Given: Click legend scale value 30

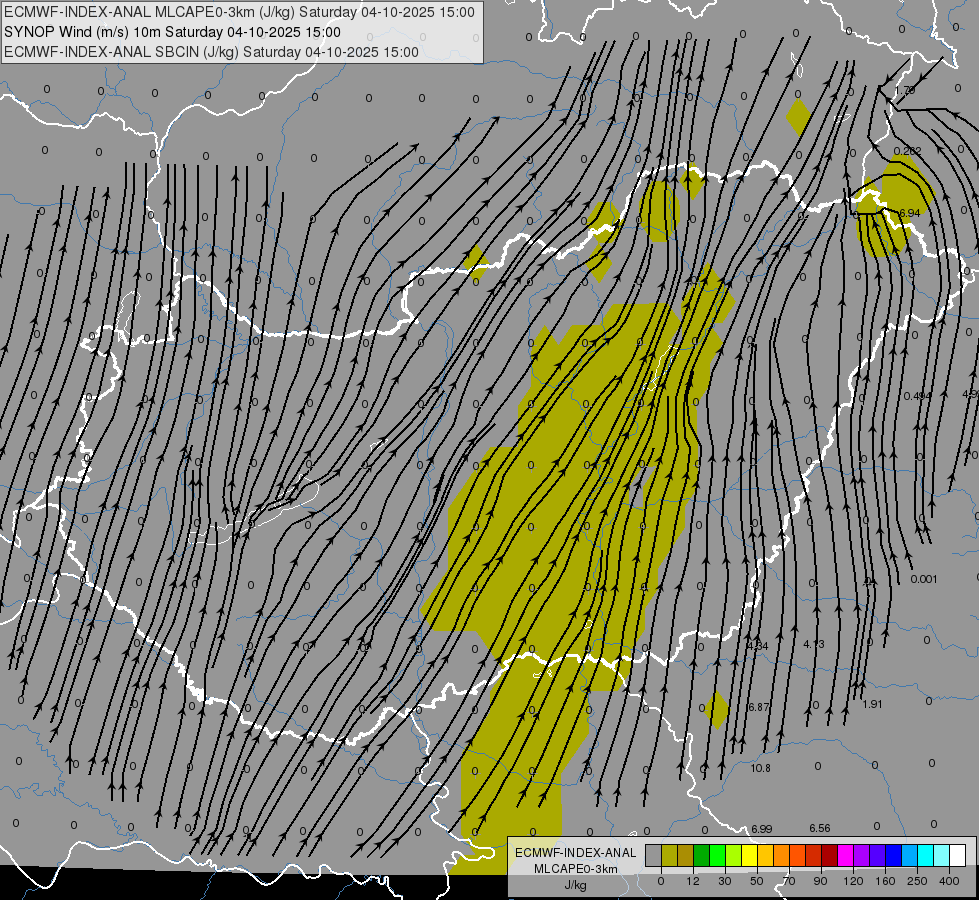Looking at the screenshot, I should point(725,881).
